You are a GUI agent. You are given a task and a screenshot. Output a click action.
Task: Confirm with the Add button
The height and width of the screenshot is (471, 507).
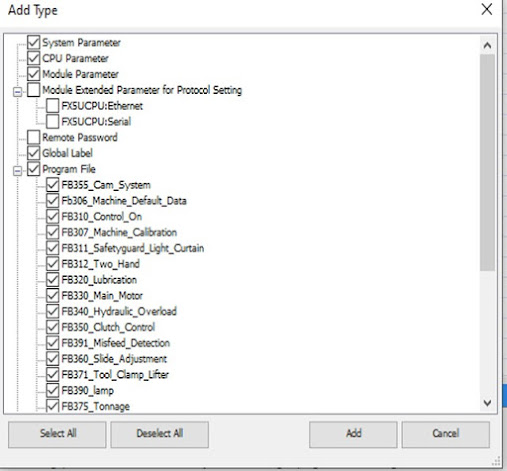tap(353, 434)
